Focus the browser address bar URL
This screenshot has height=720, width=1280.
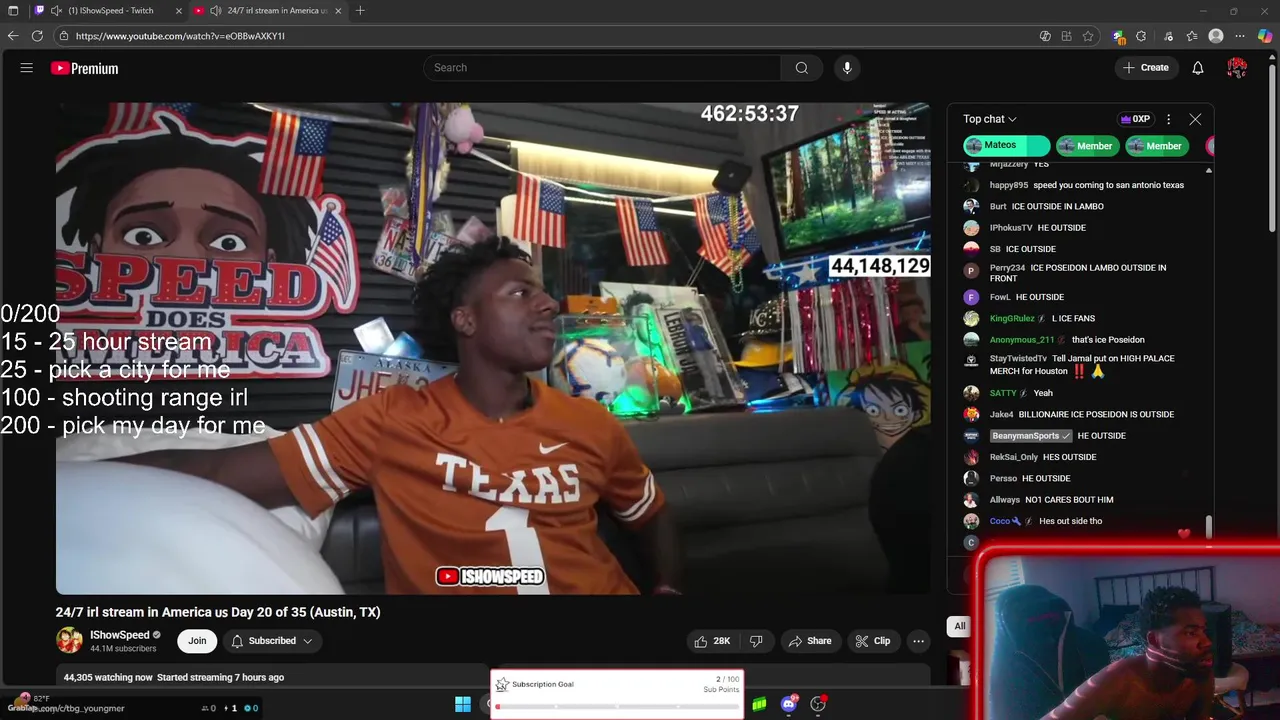click(x=180, y=36)
